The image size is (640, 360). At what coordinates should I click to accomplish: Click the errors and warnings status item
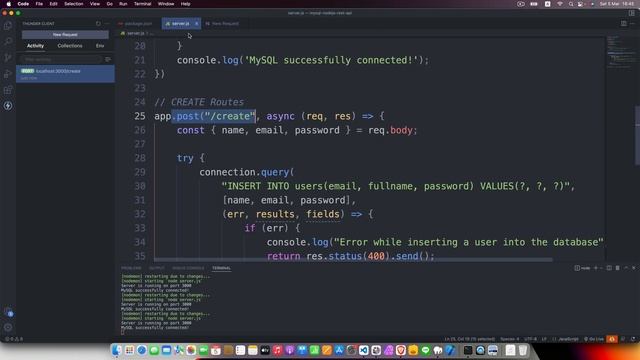click(x=13, y=339)
